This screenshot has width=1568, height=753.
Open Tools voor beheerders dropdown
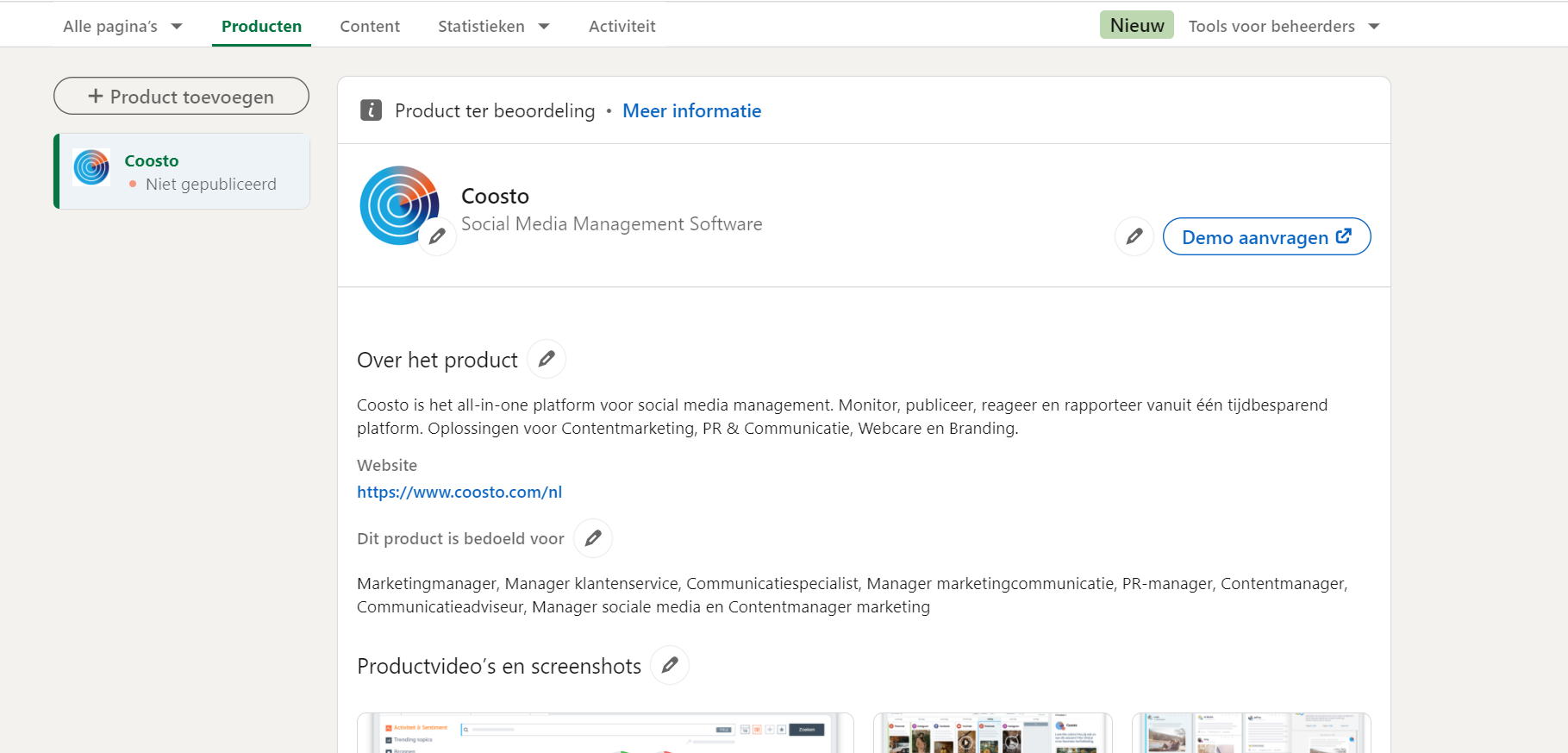click(x=1284, y=26)
